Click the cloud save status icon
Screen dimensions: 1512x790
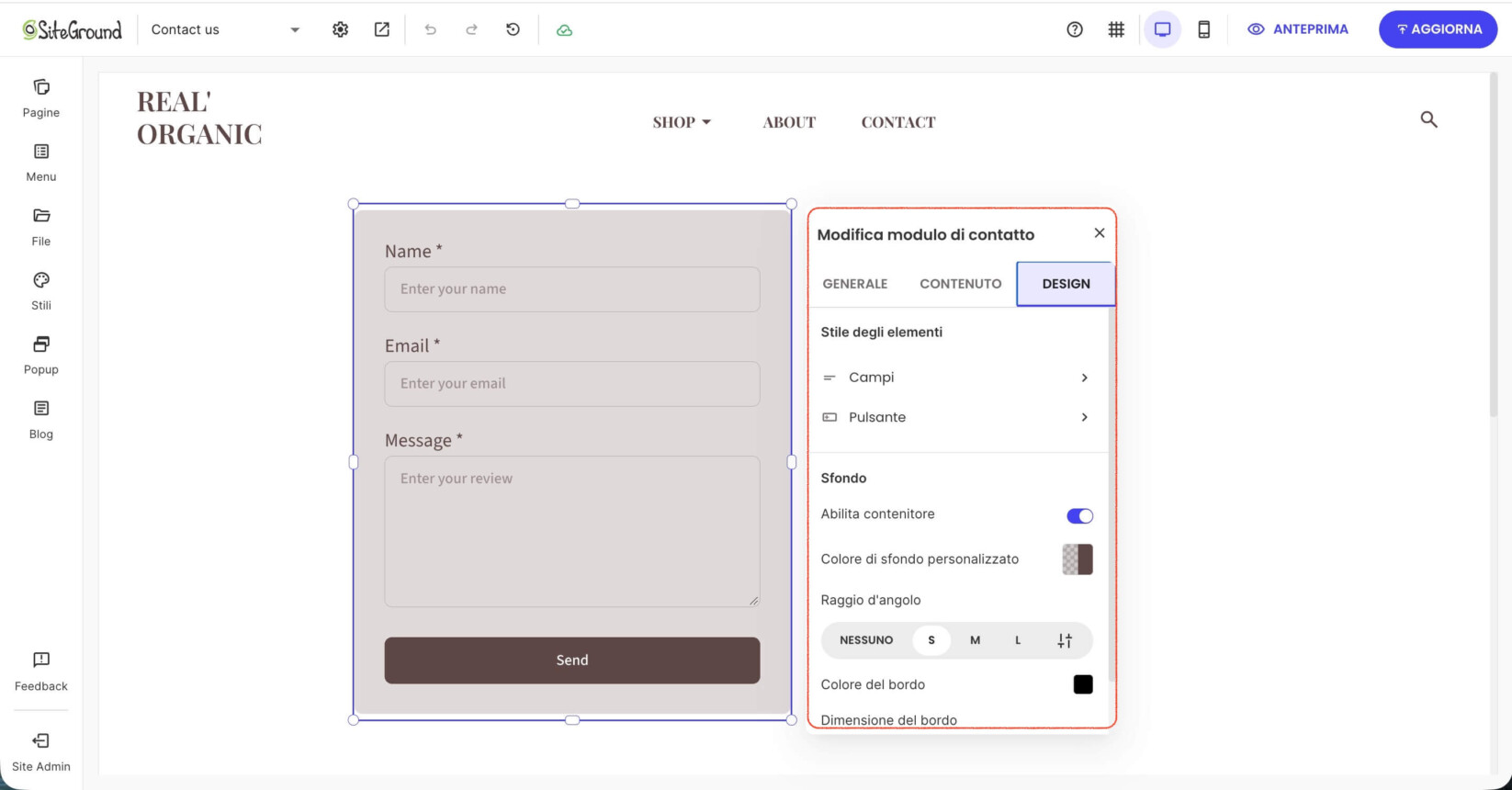pos(565,30)
